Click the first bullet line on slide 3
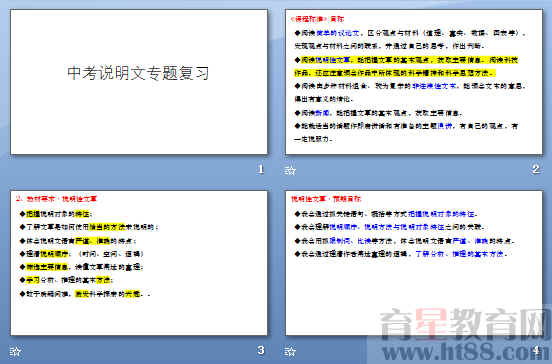This screenshot has width=552, height=364. pyautogui.click(x=56, y=214)
